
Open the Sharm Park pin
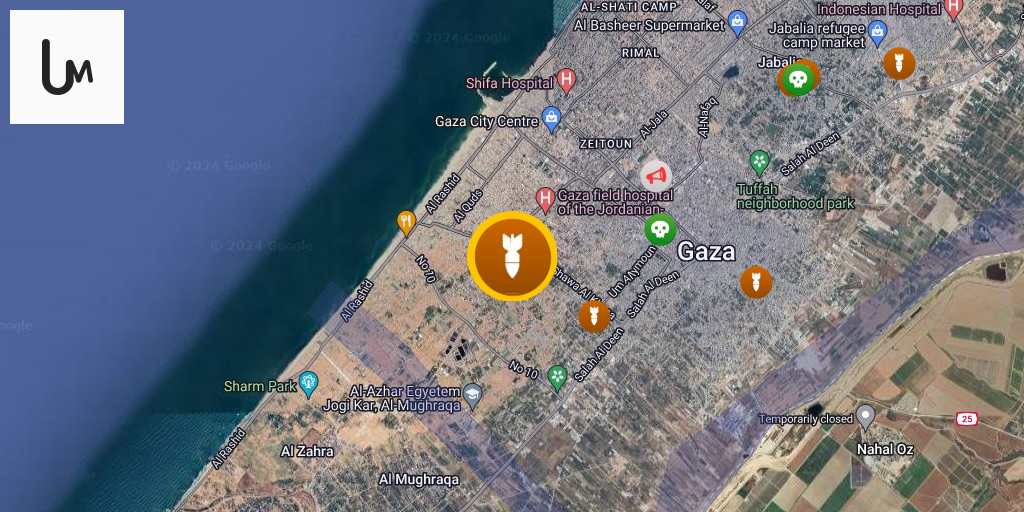[308, 384]
